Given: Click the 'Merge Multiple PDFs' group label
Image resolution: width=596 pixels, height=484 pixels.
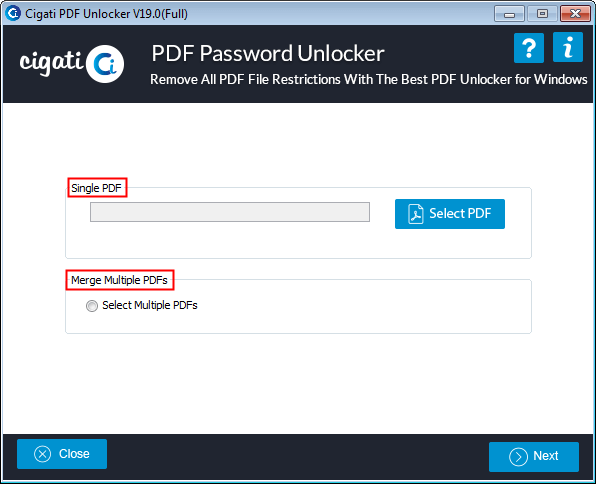Looking at the screenshot, I should tap(119, 280).
